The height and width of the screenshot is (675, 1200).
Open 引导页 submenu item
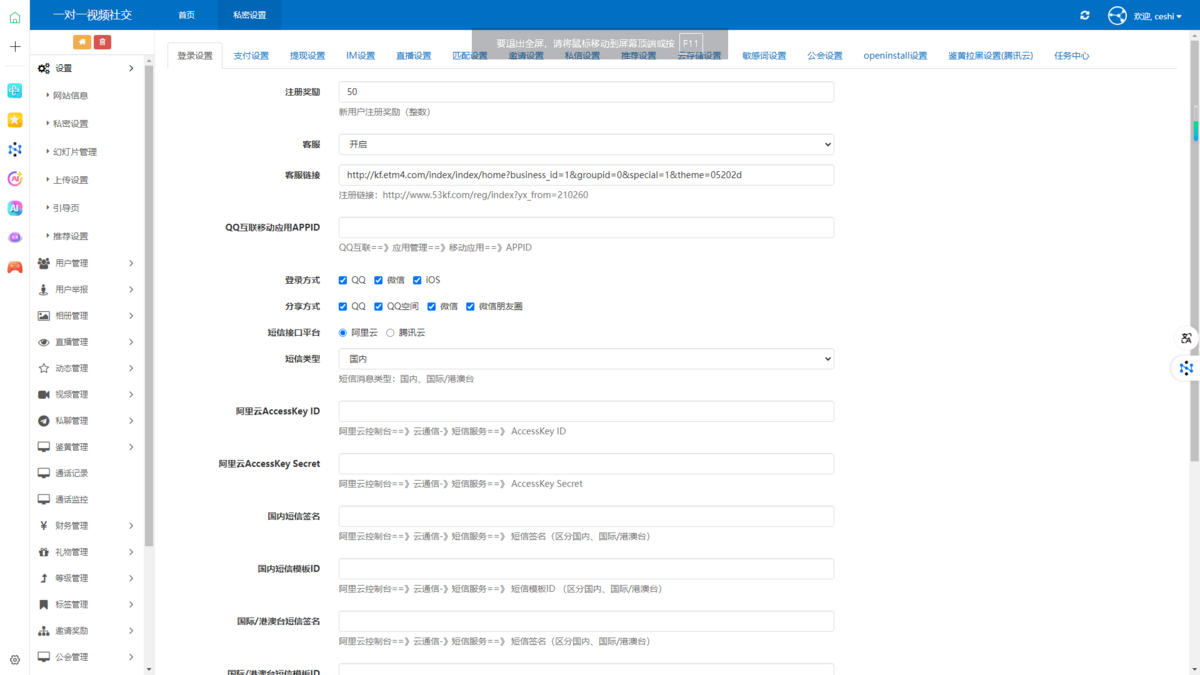(65, 208)
